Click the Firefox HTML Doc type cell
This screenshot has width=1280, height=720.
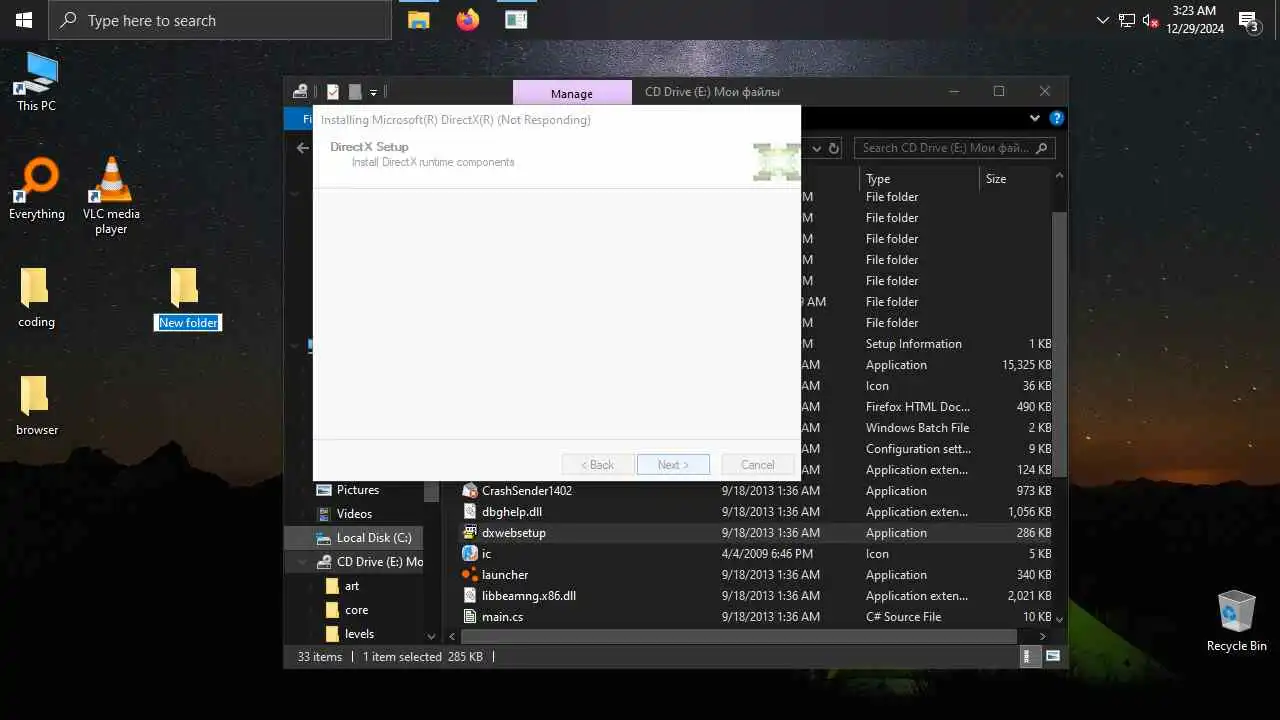918,407
